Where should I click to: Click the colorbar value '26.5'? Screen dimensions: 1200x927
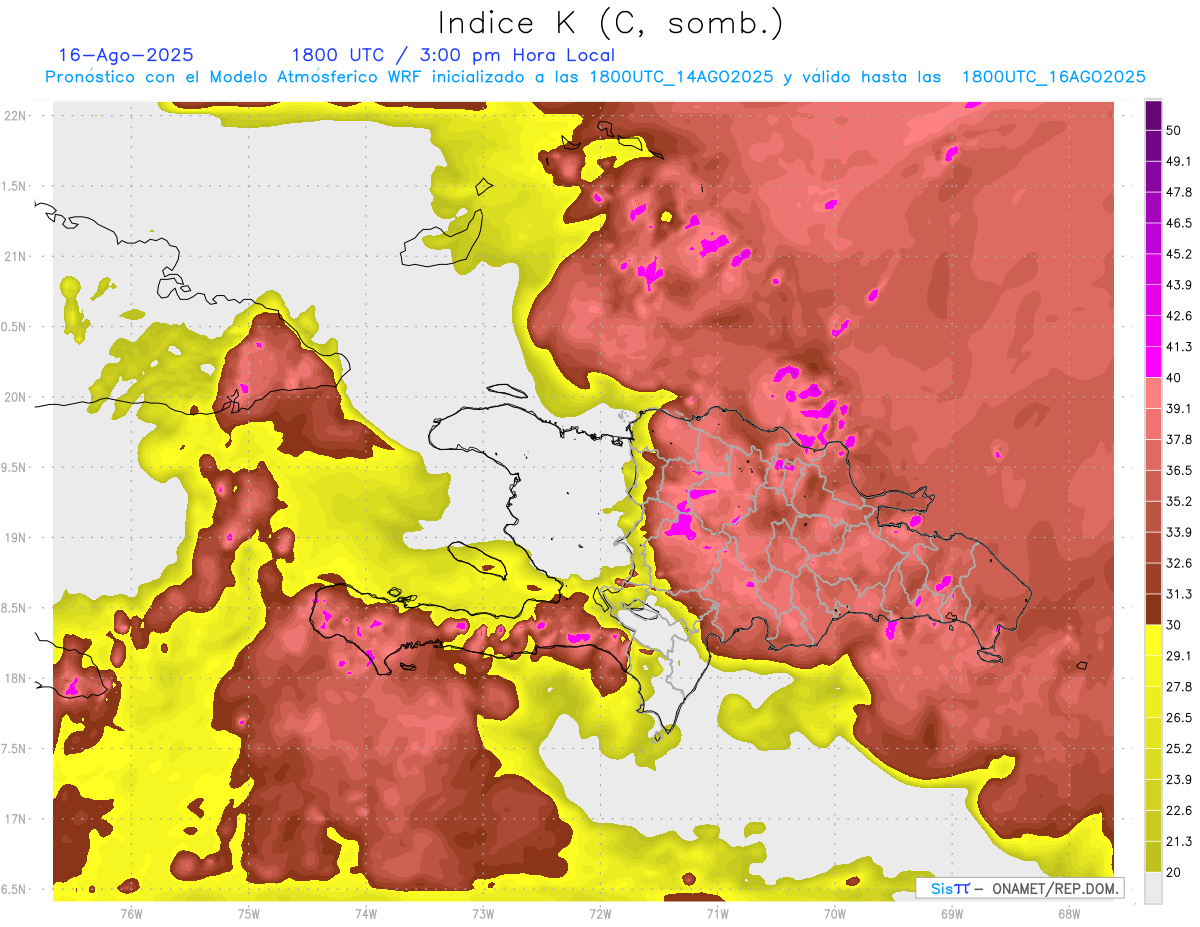coord(1179,717)
